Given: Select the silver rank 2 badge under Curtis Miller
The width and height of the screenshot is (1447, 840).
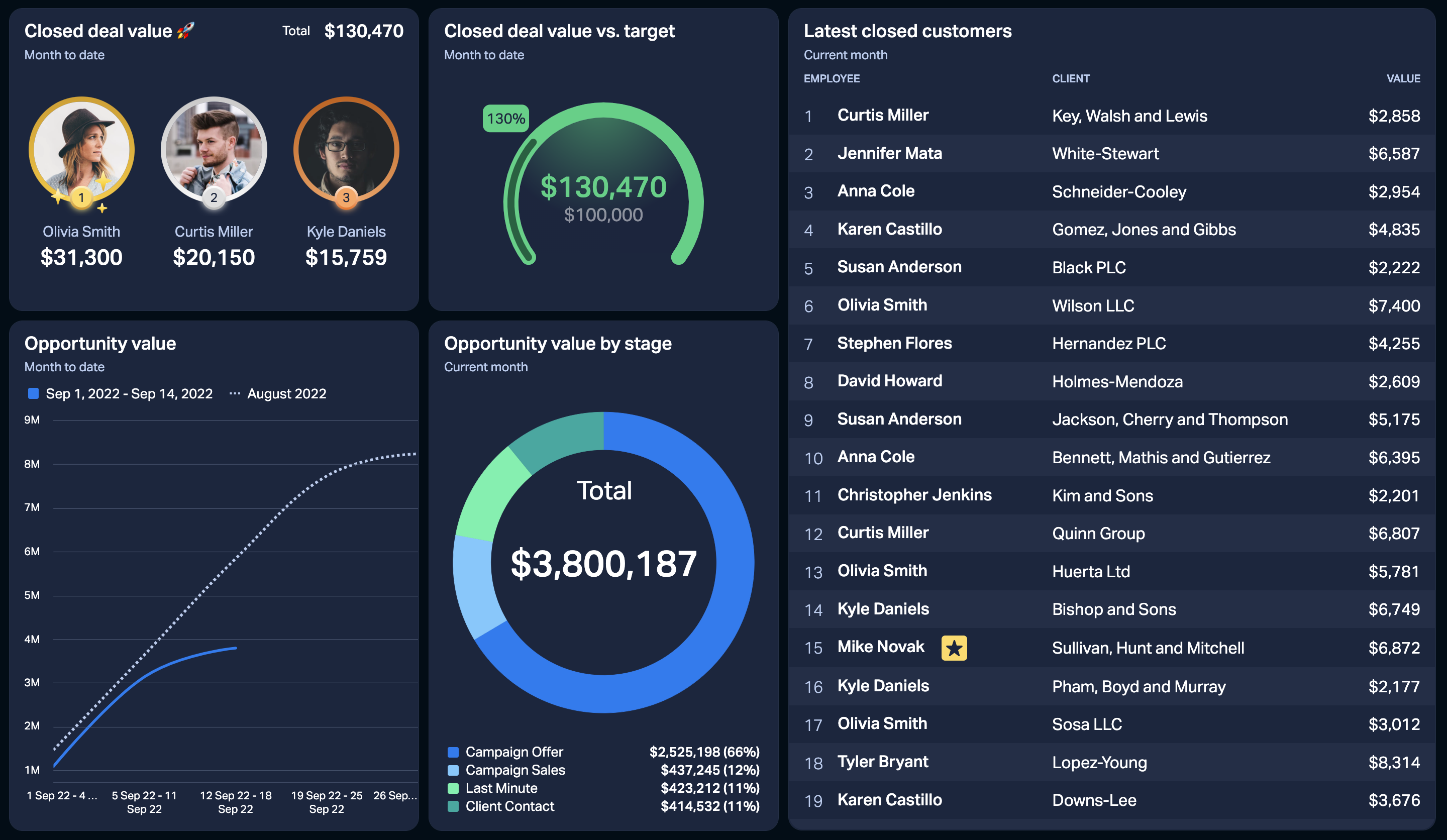Looking at the screenshot, I should click(214, 198).
